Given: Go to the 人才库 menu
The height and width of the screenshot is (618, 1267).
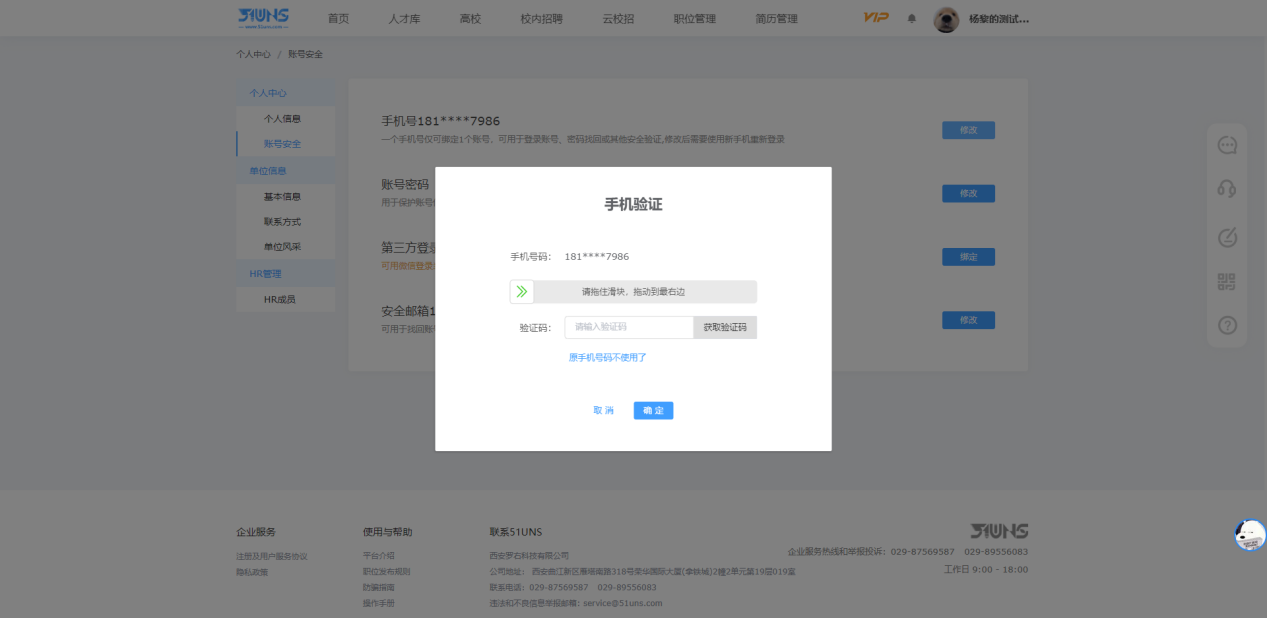Looking at the screenshot, I should click(404, 18).
